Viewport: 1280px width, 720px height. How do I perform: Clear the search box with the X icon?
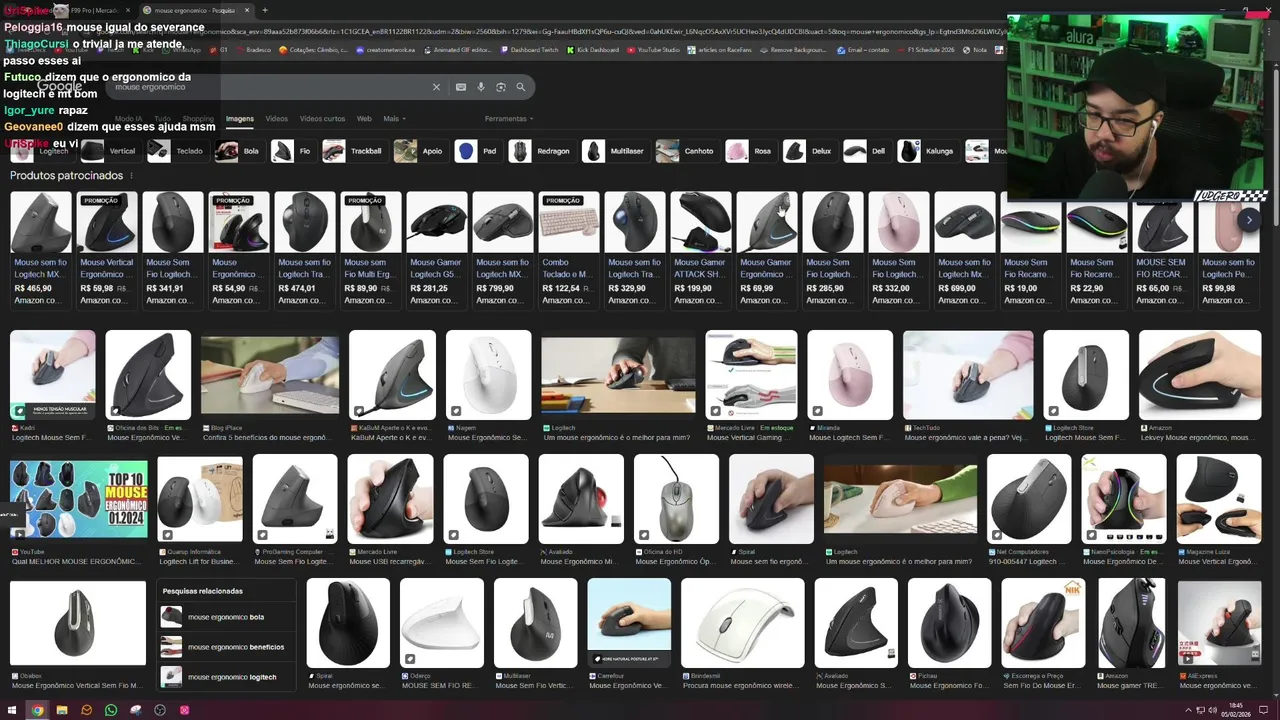436,87
